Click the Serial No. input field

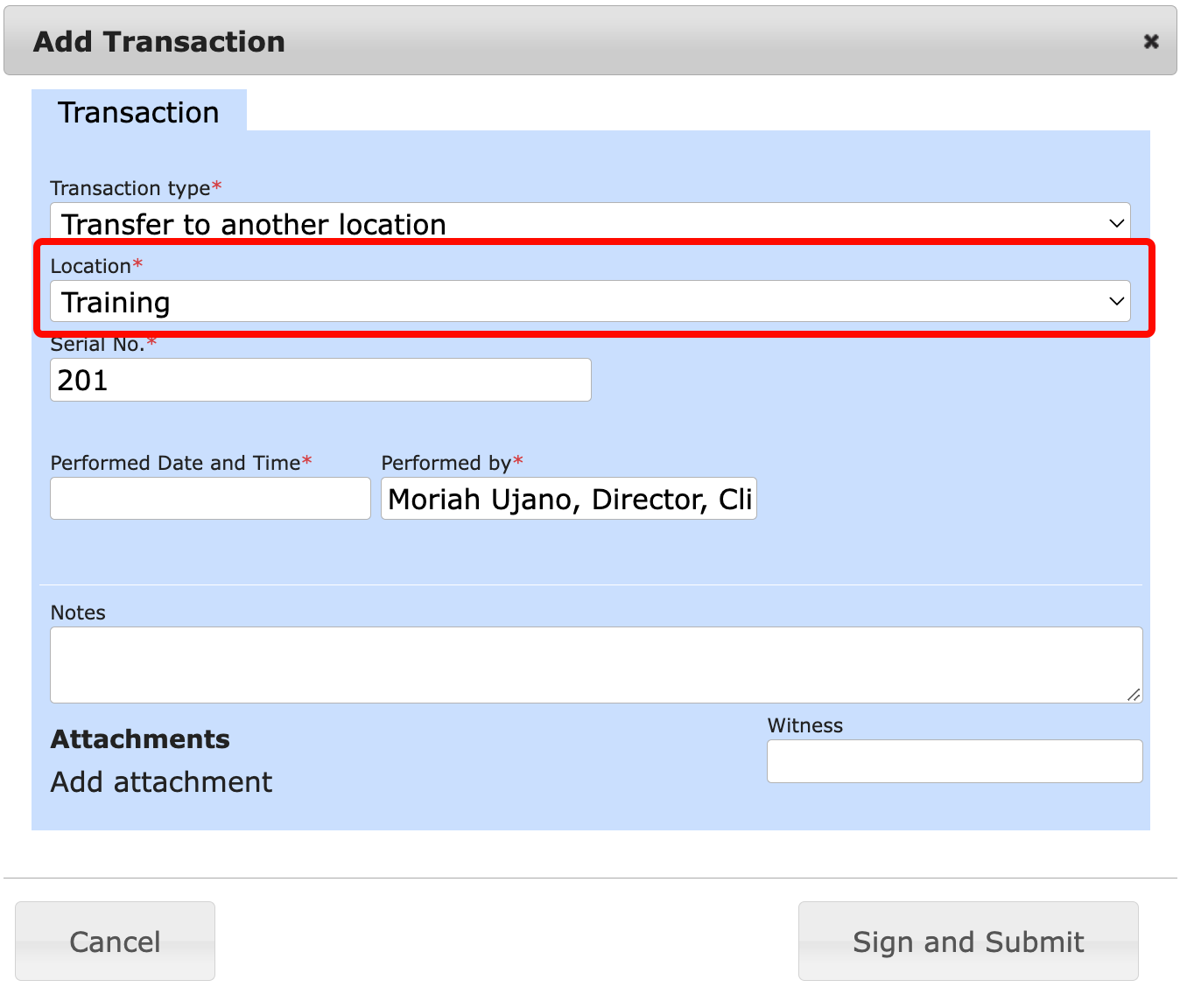[x=320, y=380]
